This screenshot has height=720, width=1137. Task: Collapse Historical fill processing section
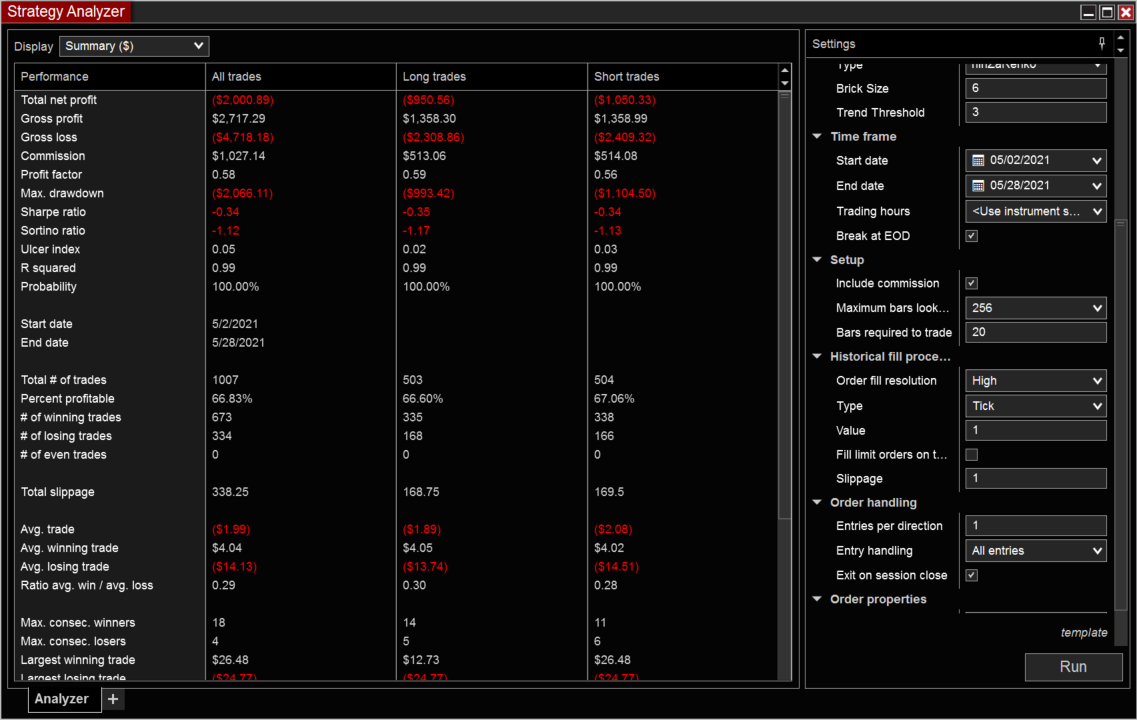[817, 357]
